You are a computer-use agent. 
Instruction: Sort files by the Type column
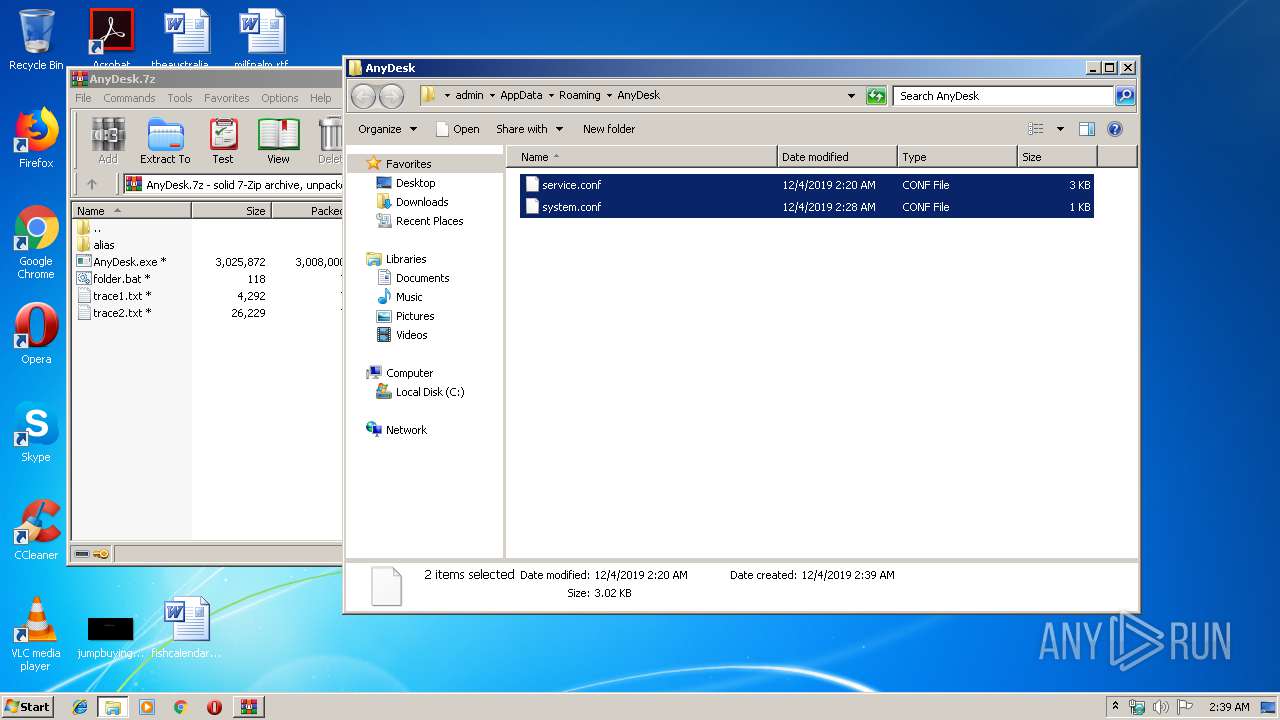pos(957,157)
